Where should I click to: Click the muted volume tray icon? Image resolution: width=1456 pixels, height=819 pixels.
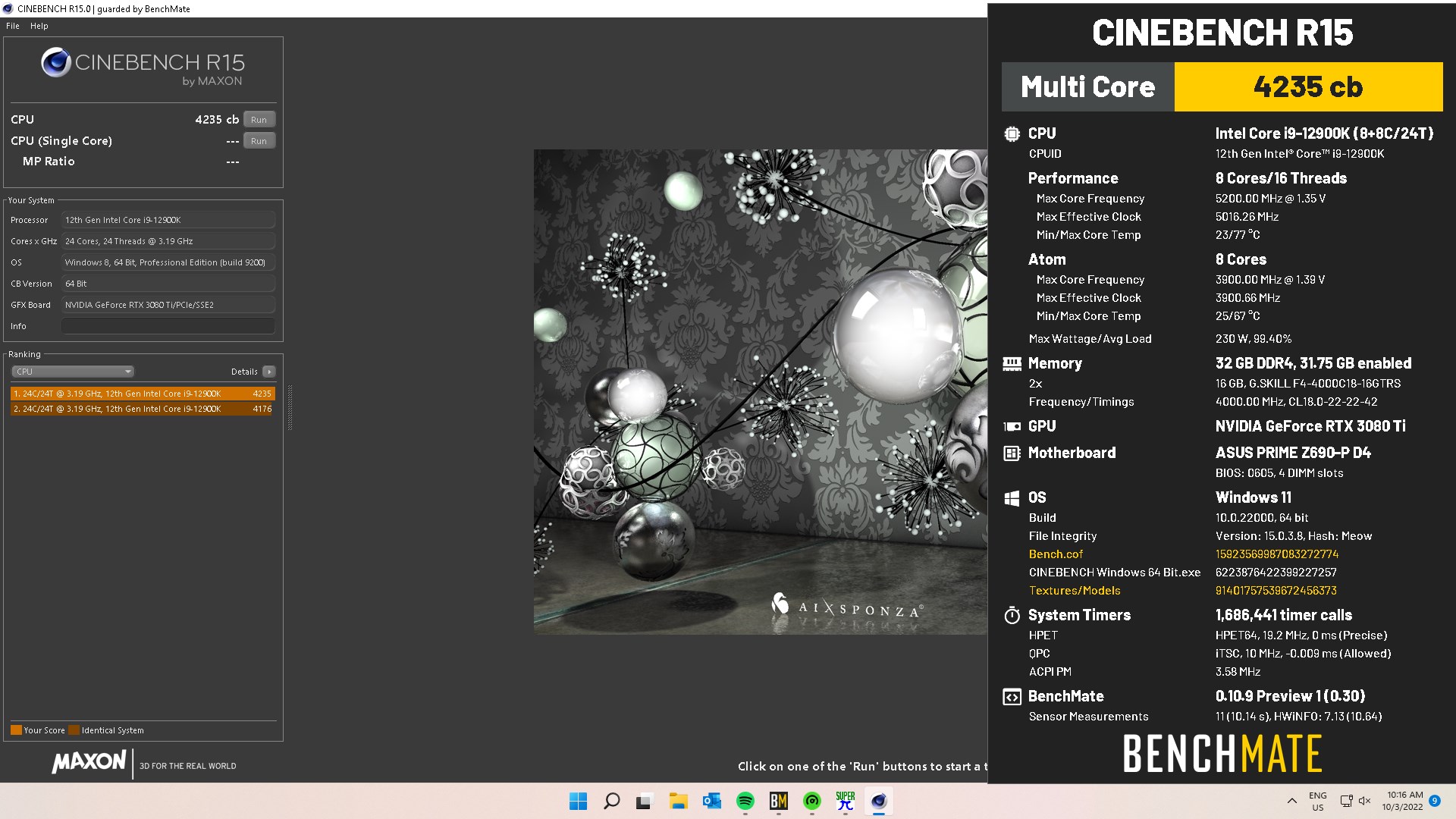pyautogui.click(x=1364, y=801)
